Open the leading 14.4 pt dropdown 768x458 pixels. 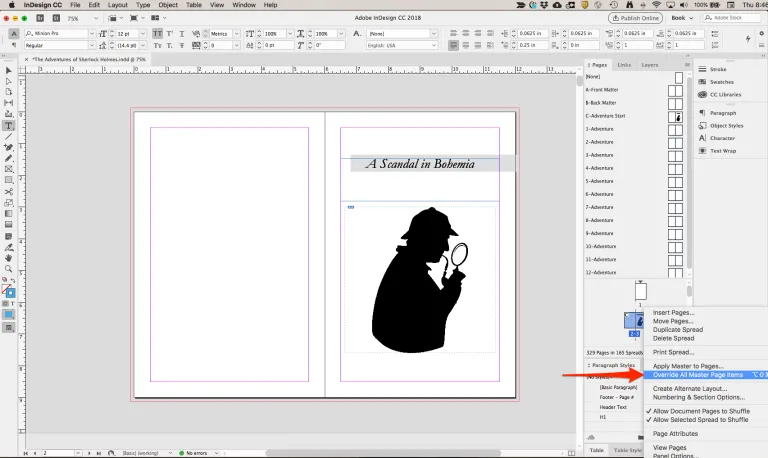point(143,45)
